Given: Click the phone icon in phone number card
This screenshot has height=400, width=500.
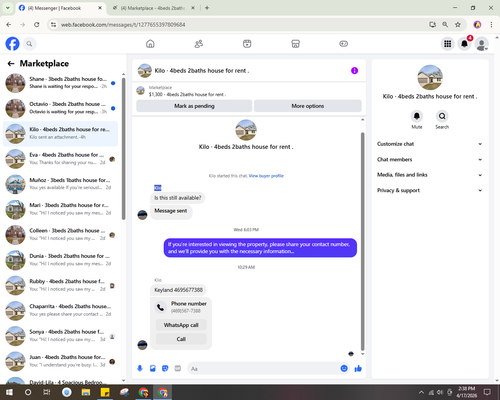Looking at the screenshot, I should point(161,307).
